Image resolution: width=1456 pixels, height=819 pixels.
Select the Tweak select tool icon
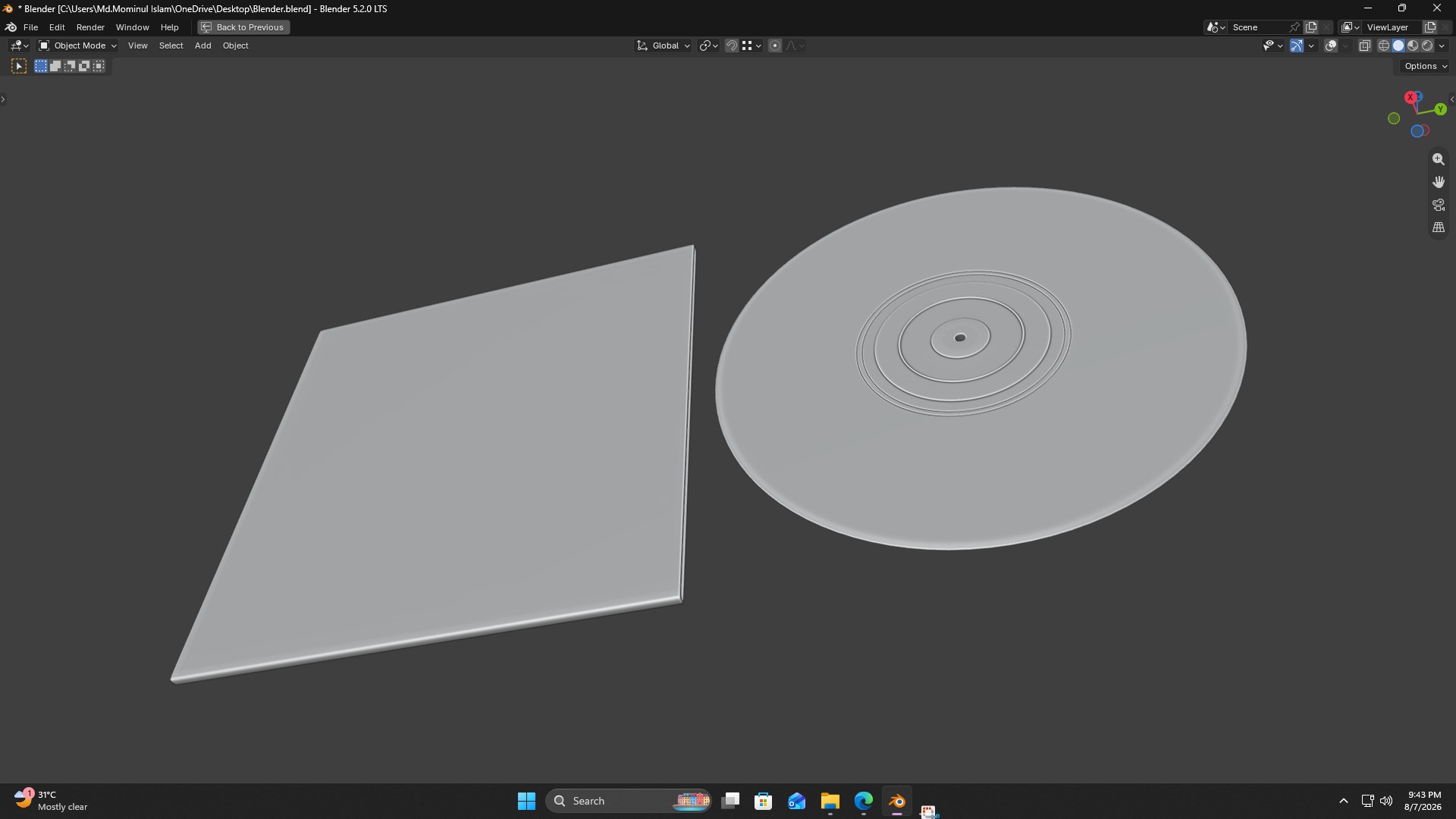point(19,67)
